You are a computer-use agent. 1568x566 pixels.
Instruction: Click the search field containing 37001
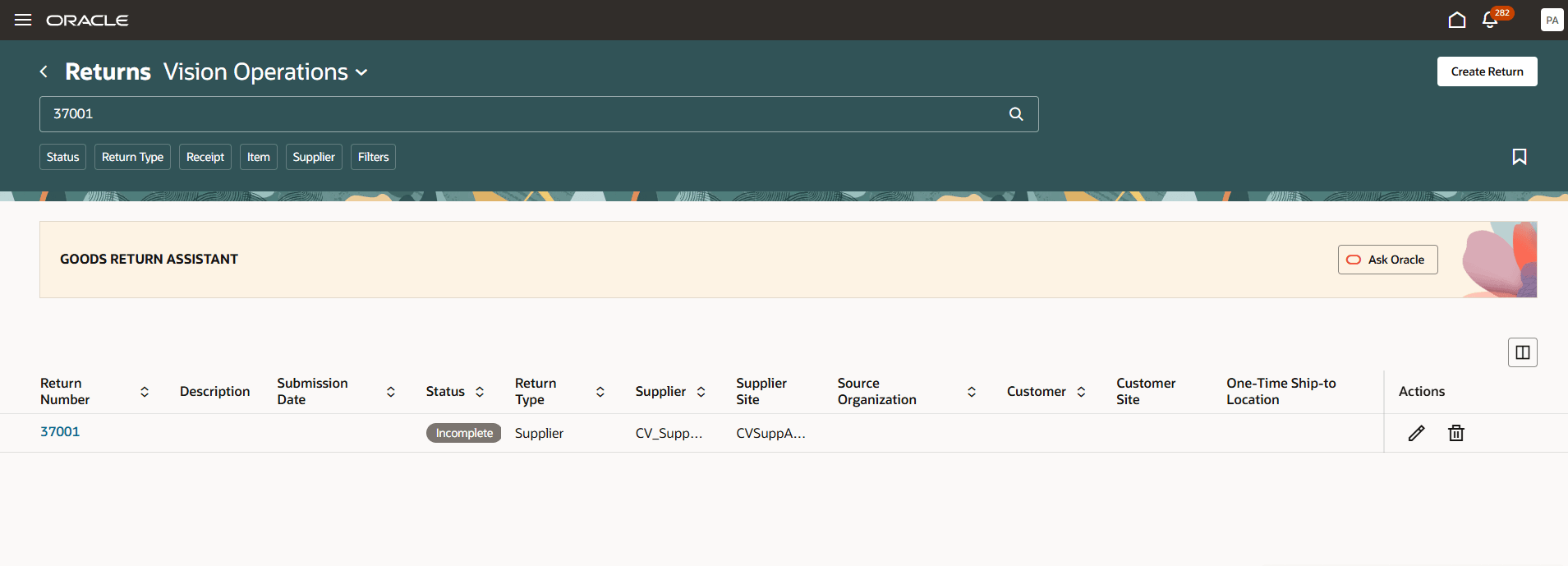point(539,114)
